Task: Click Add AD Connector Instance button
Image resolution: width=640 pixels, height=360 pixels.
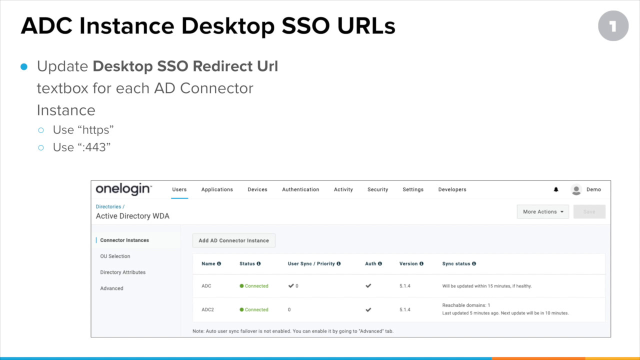Action: [234, 240]
